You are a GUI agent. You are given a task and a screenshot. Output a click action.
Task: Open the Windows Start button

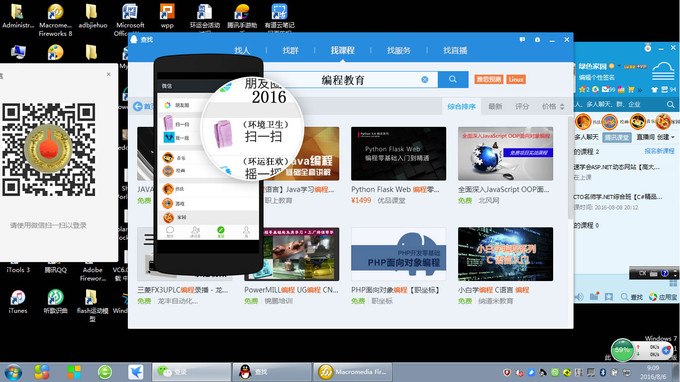(x=13, y=372)
